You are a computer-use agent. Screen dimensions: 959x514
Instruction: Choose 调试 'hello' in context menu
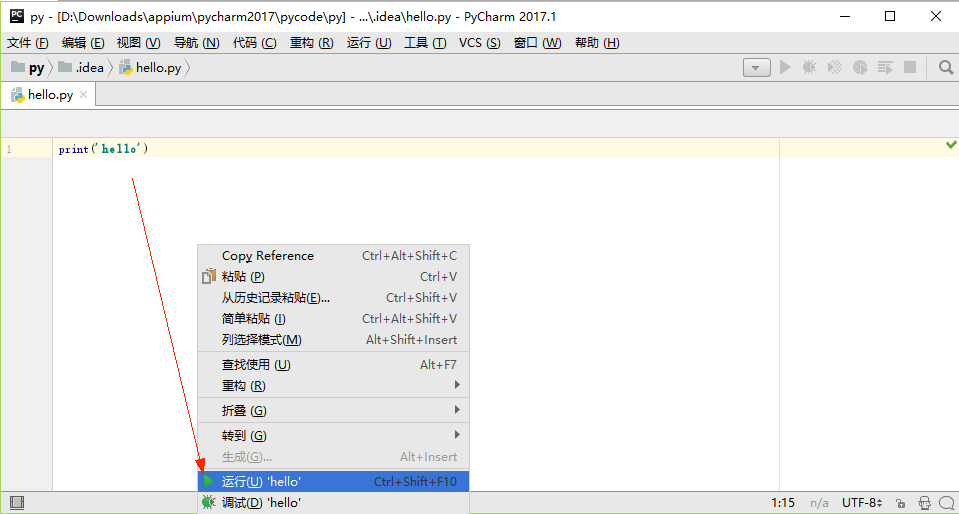pos(333,503)
